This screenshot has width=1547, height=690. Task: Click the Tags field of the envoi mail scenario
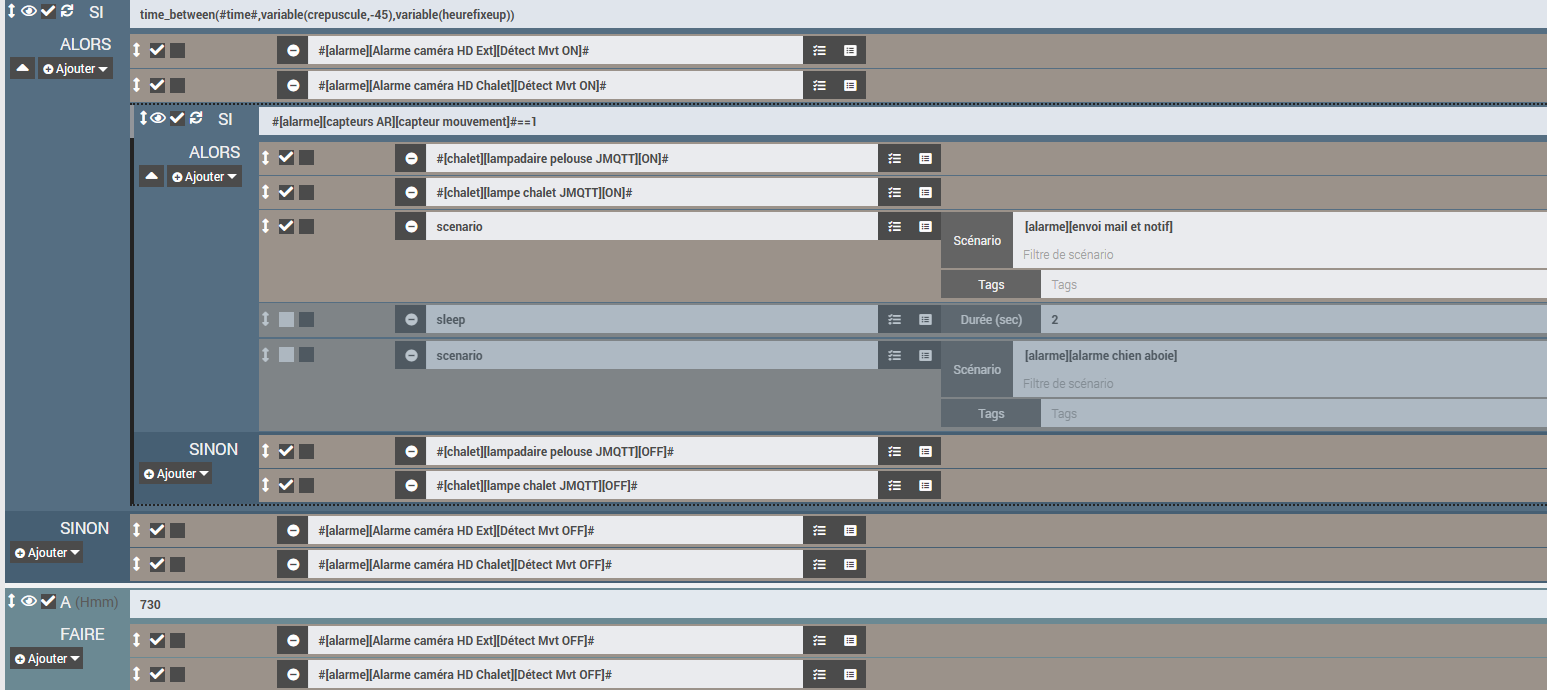1294,285
